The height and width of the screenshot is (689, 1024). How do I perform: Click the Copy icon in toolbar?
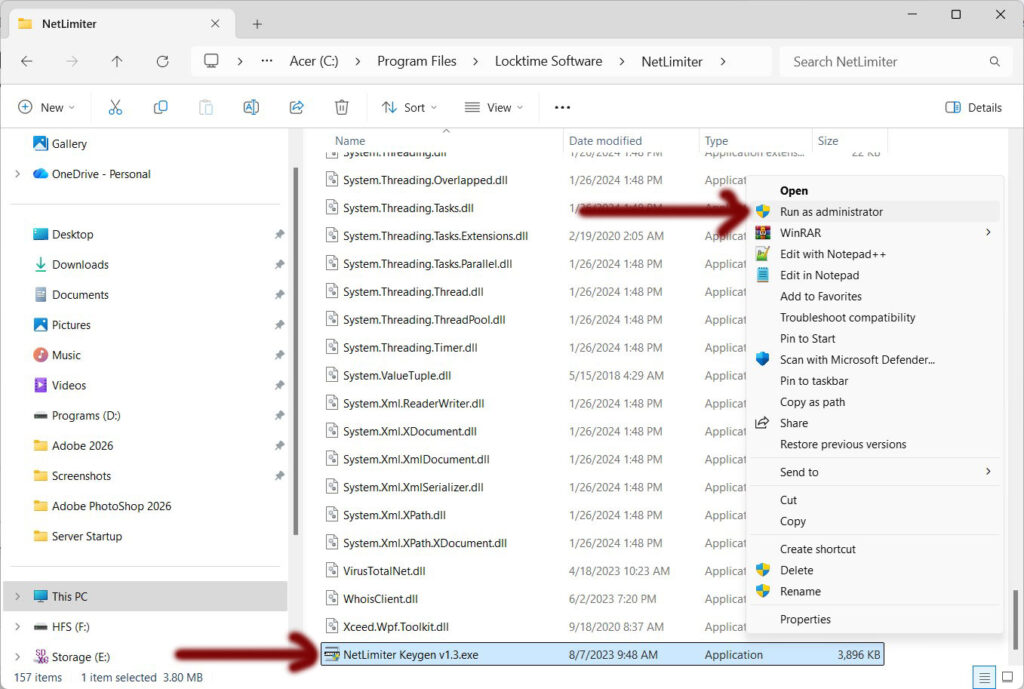point(160,107)
